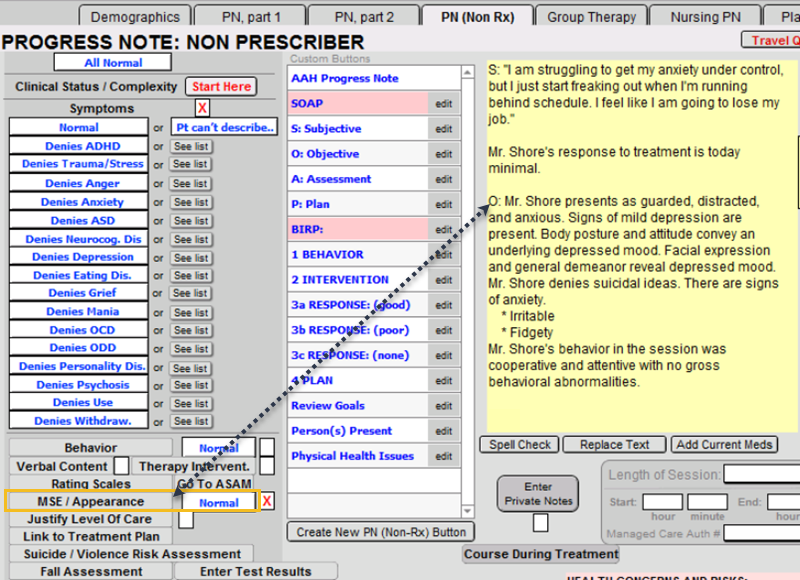Image resolution: width=800 pixels, height=580 pixels.
Task: Tick the checkbox under Enter Private Notes
Action: tap(540, 523)
